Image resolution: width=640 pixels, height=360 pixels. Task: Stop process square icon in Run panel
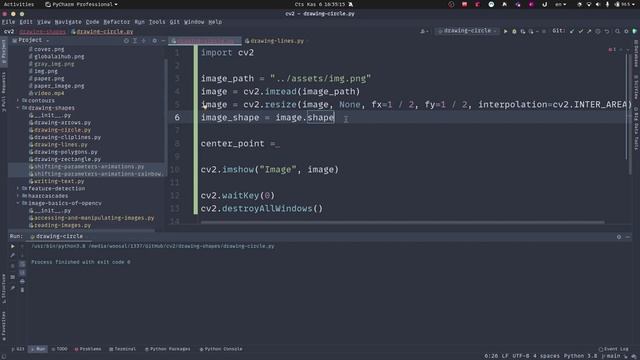pos(13,266)
